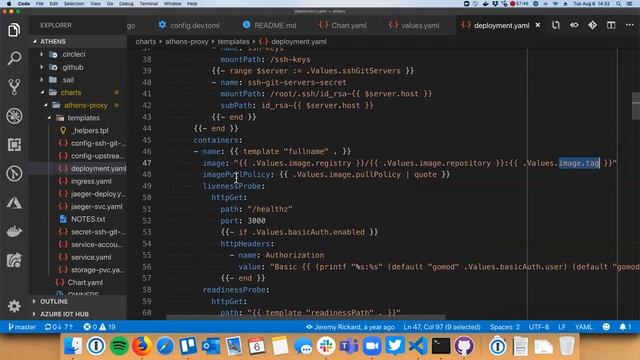Expand the OUTLINE section
Viewport: 640px width, 360px height.
pos(78,301)
